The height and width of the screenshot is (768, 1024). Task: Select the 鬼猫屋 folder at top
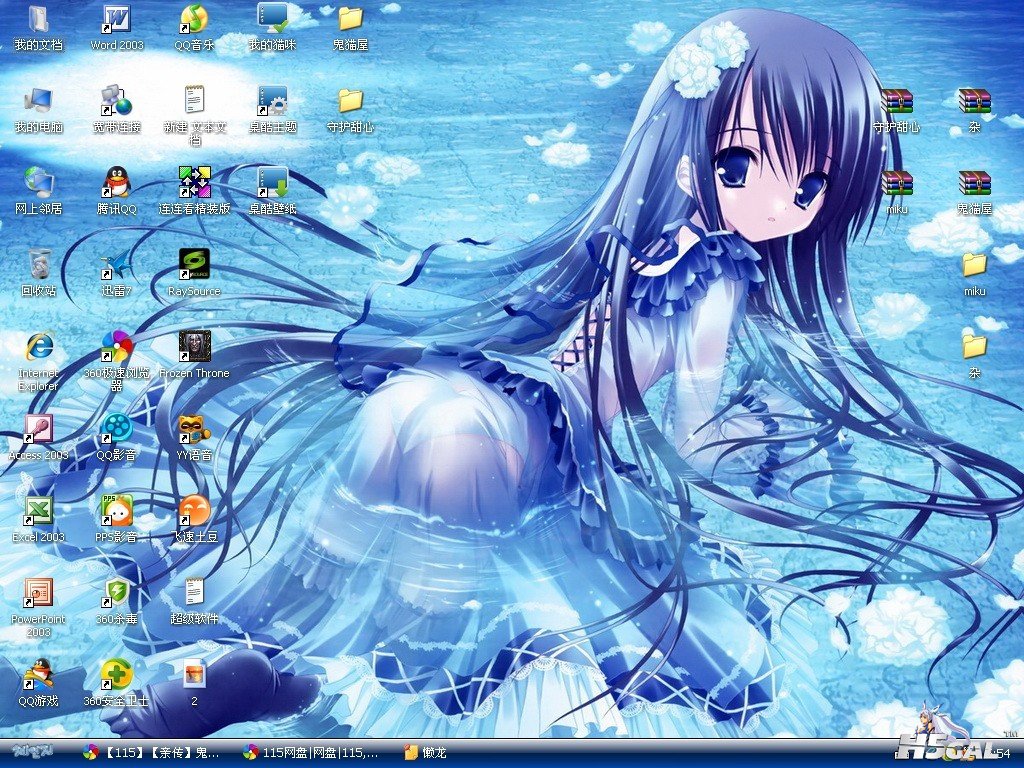(350, 19)
